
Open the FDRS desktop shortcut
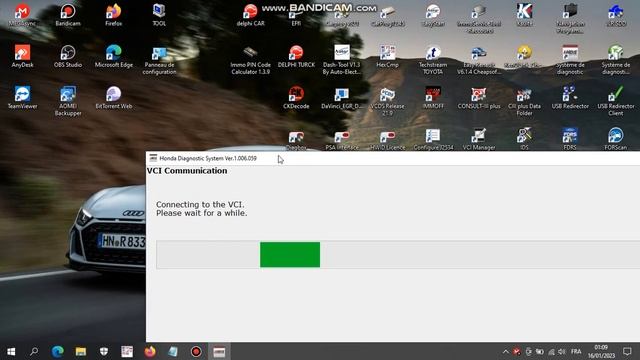coord(570,139)
